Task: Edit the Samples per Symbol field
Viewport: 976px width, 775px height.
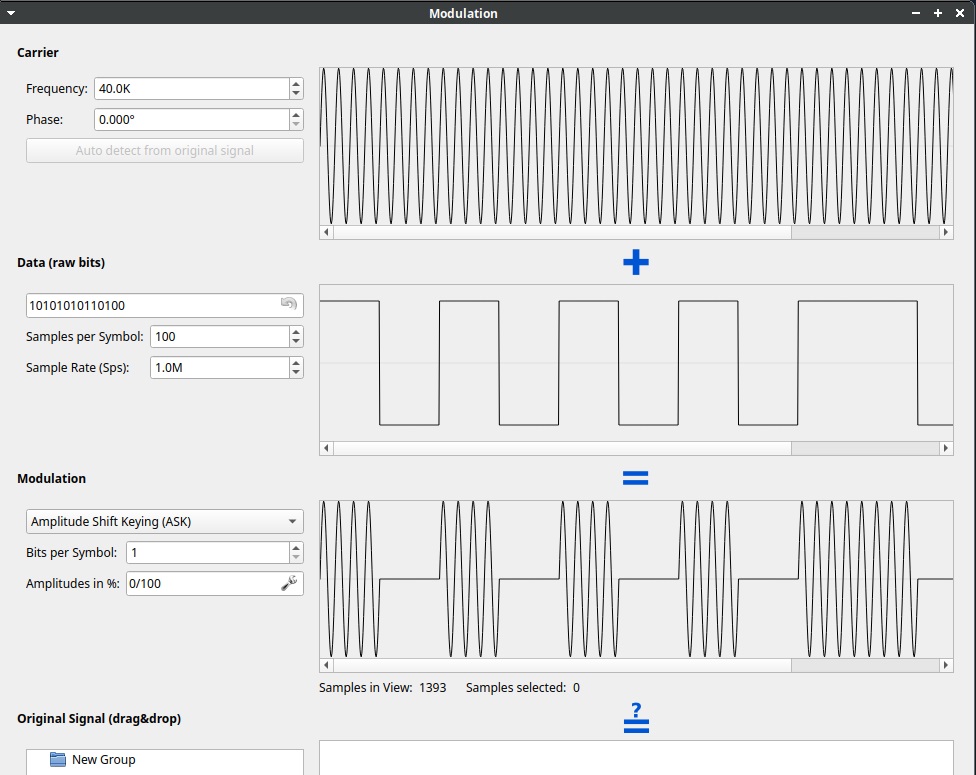Action: tap(220, 336)
